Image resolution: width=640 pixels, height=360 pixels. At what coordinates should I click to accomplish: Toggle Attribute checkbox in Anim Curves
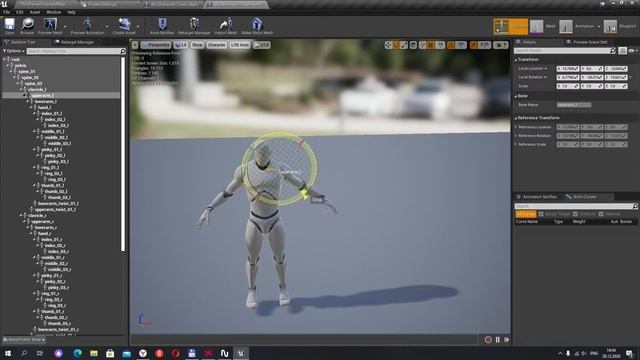pyautogui.click(x=576, y=214)
